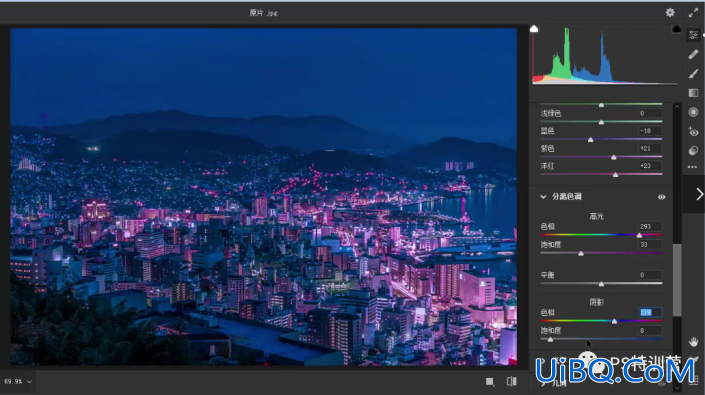Click the 平衡 slider handle
705x395 pixels.
point(601,284)
